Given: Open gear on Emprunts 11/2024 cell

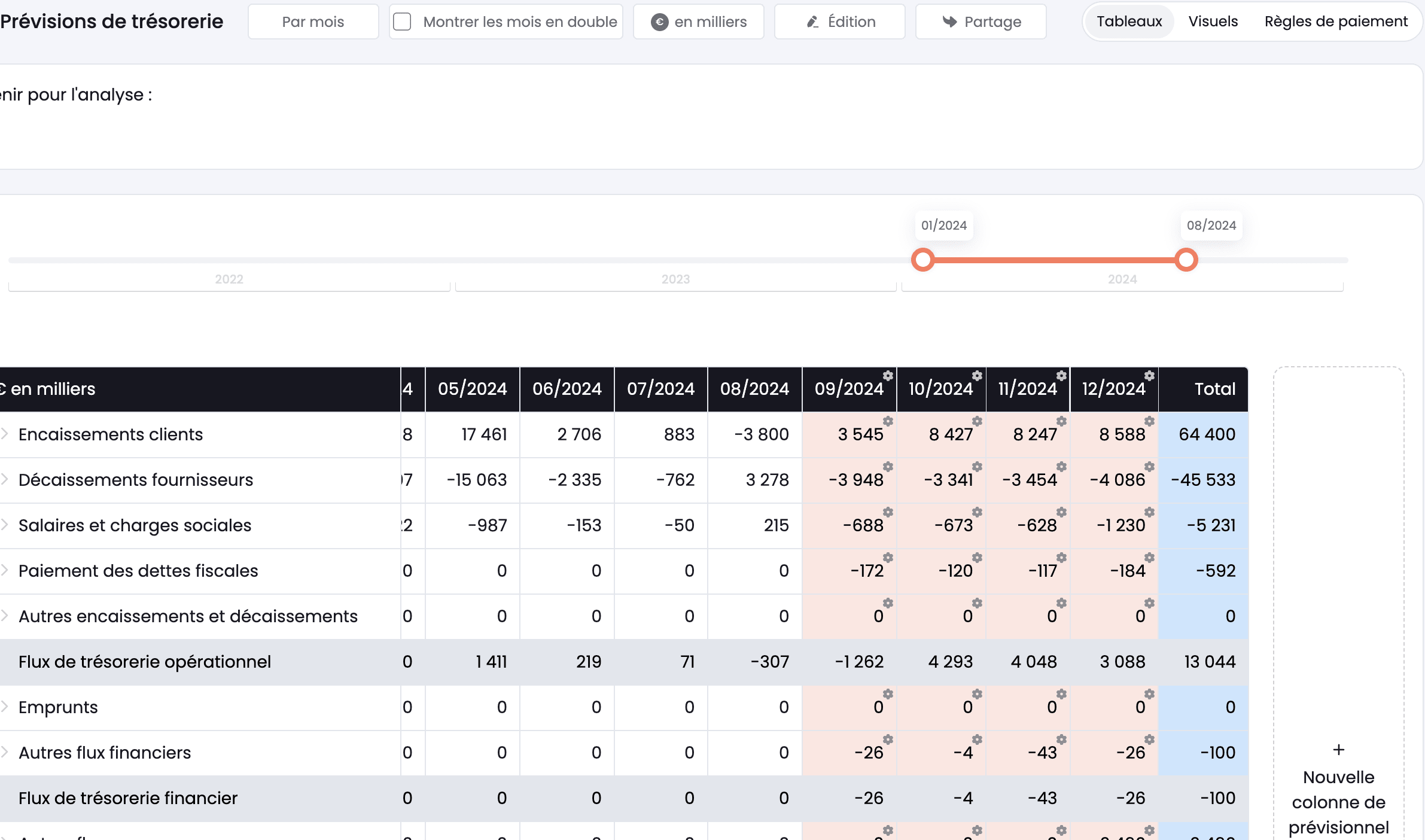Looking at the screenshot, I should [x=1061, y=694].
